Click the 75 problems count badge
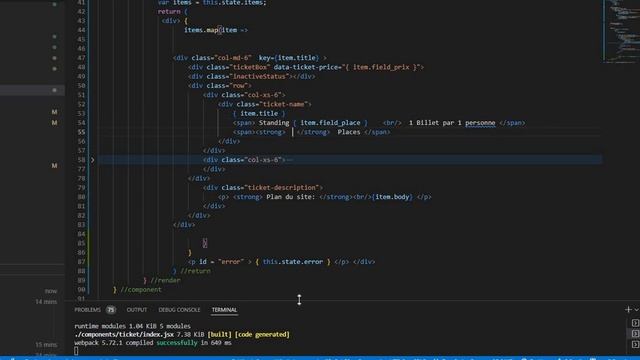The image size is (640, 360). (x=111, y=310)
